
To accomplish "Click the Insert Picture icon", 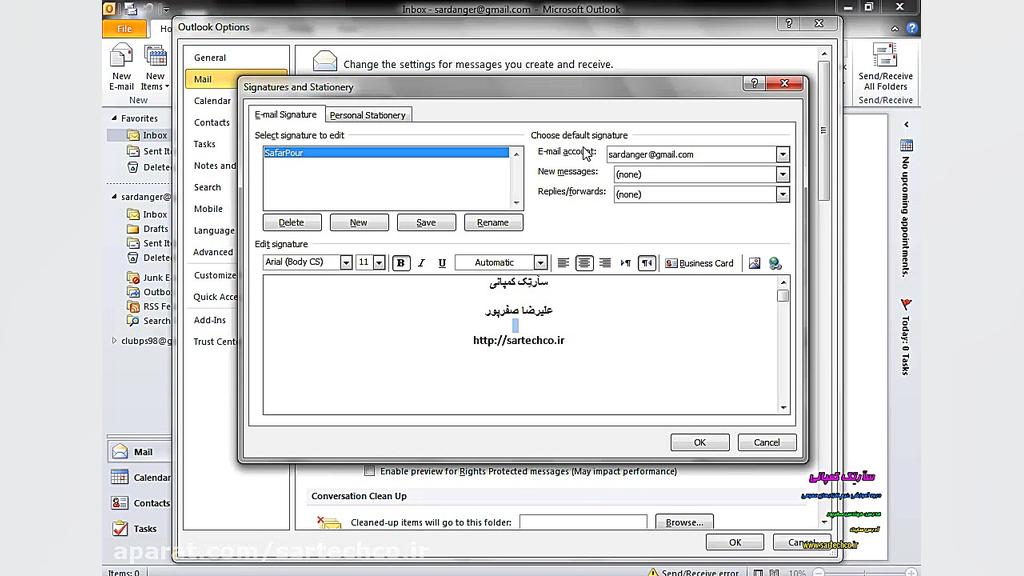I will click(753, 263).
